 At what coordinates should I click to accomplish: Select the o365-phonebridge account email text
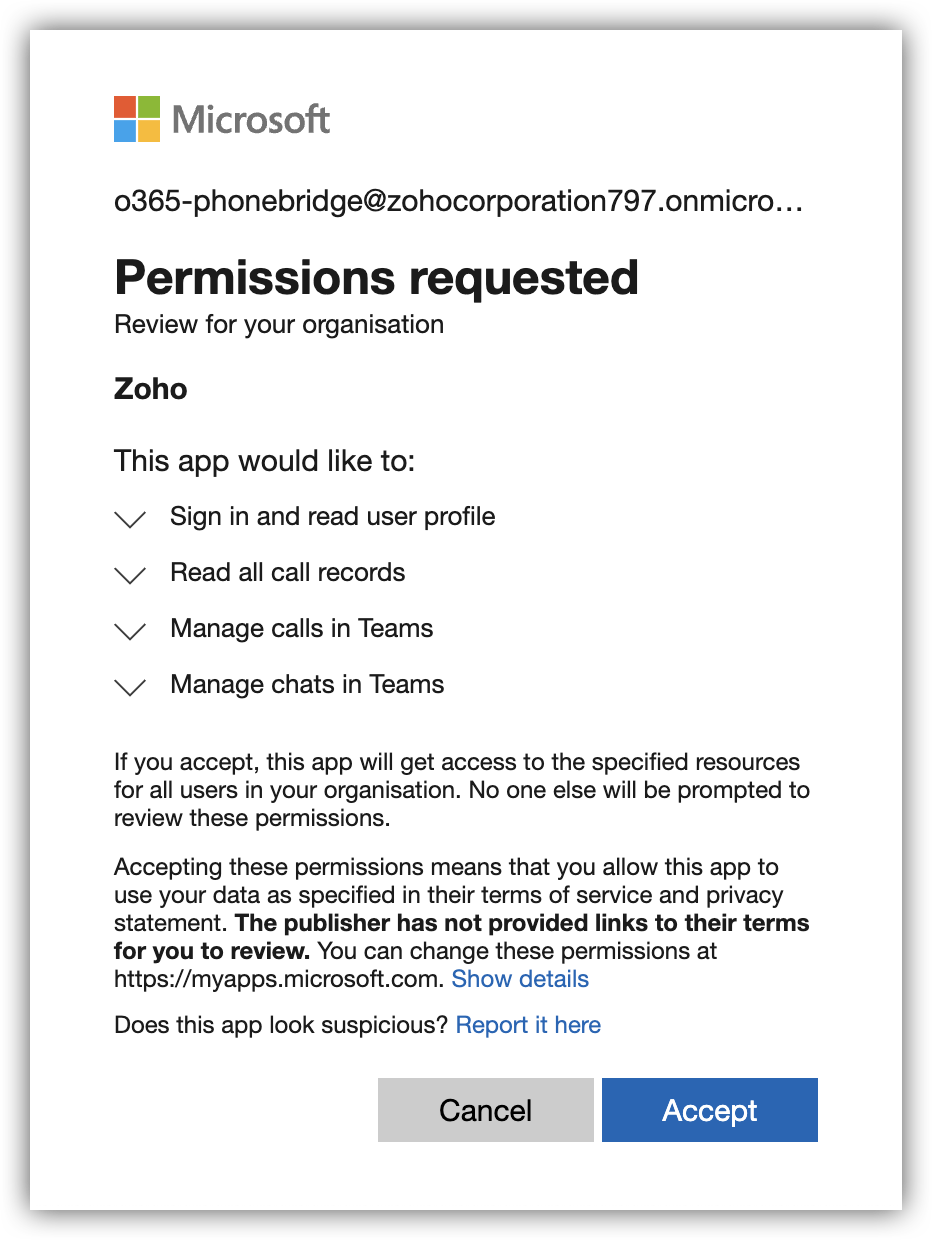pos(459,203)
